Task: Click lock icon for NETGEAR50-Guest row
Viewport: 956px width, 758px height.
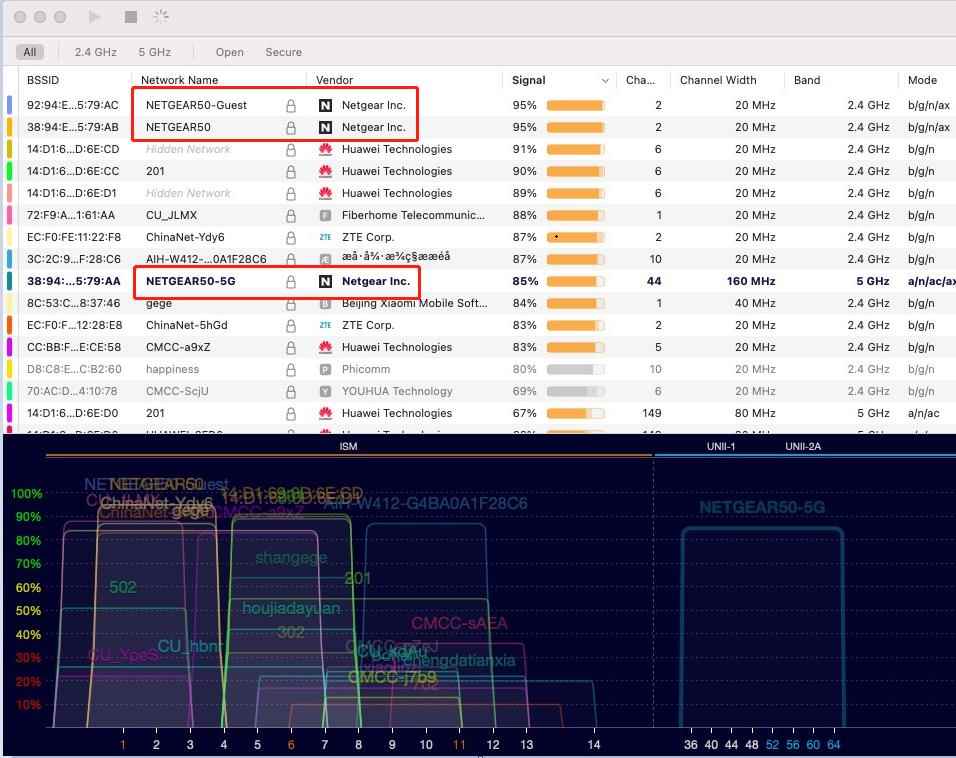Action: 291,105
